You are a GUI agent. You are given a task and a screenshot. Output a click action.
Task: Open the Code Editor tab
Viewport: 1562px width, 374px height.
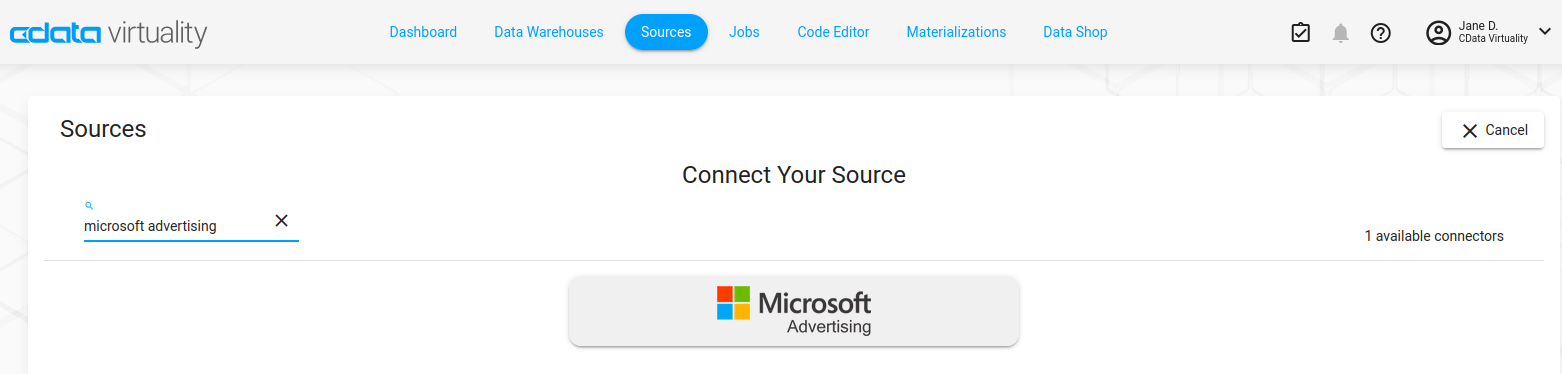833,32
